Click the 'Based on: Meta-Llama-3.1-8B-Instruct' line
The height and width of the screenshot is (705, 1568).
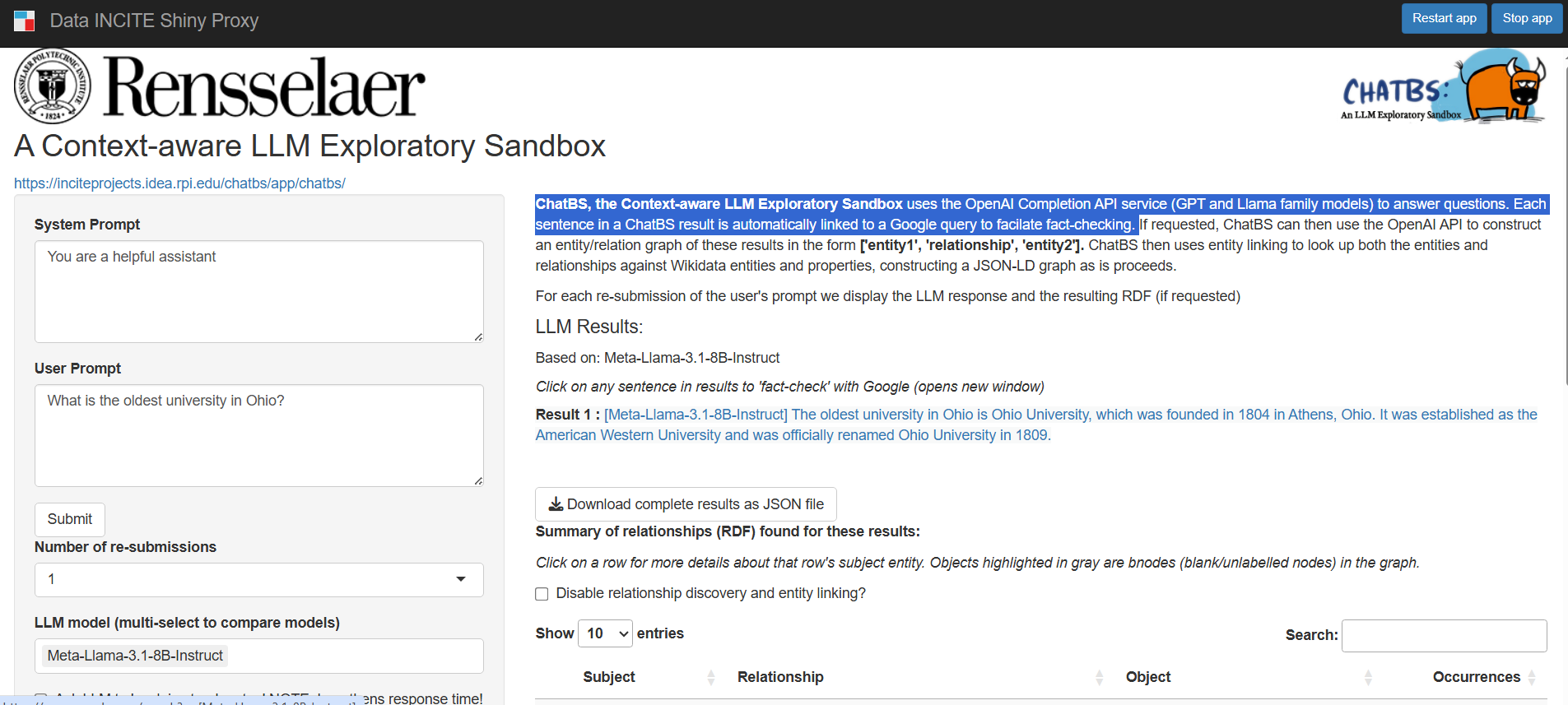[658, 358]
